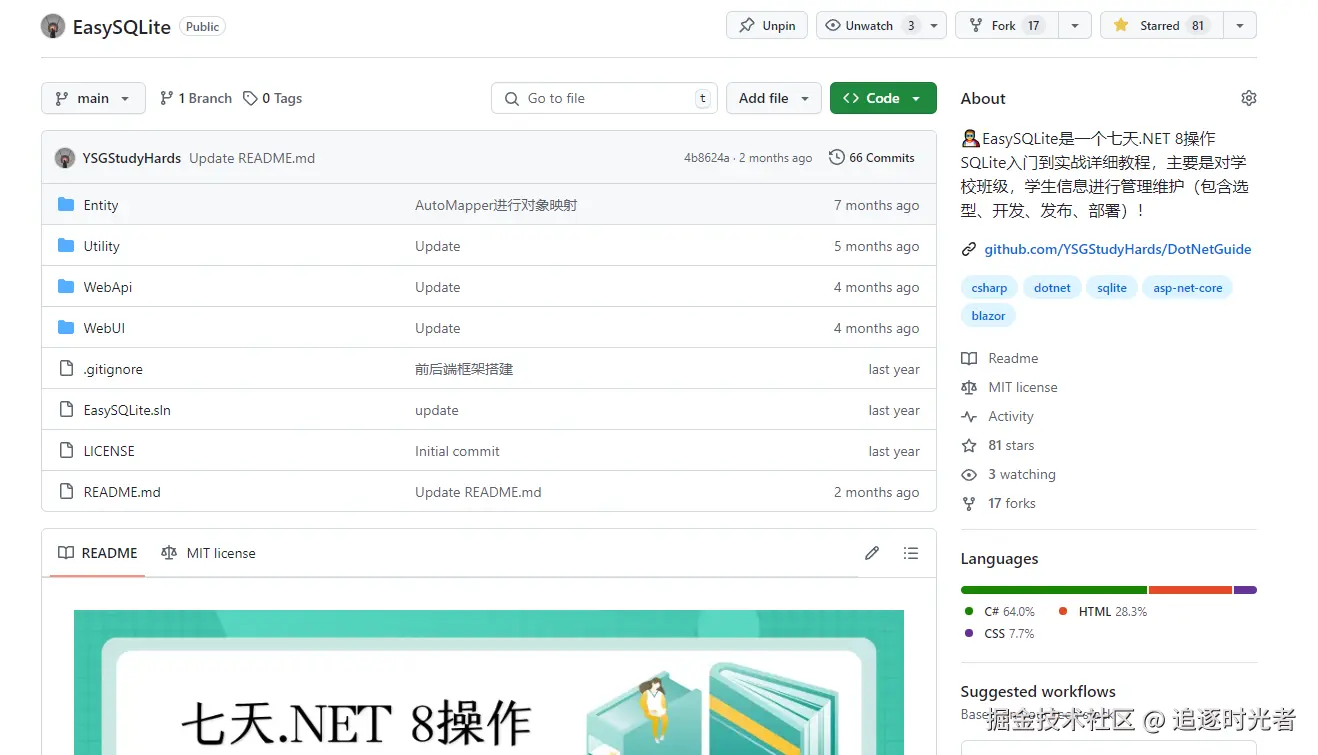View the 81 stars link
This screenshot has height=755, width=1318.
(x=998, y=445)
